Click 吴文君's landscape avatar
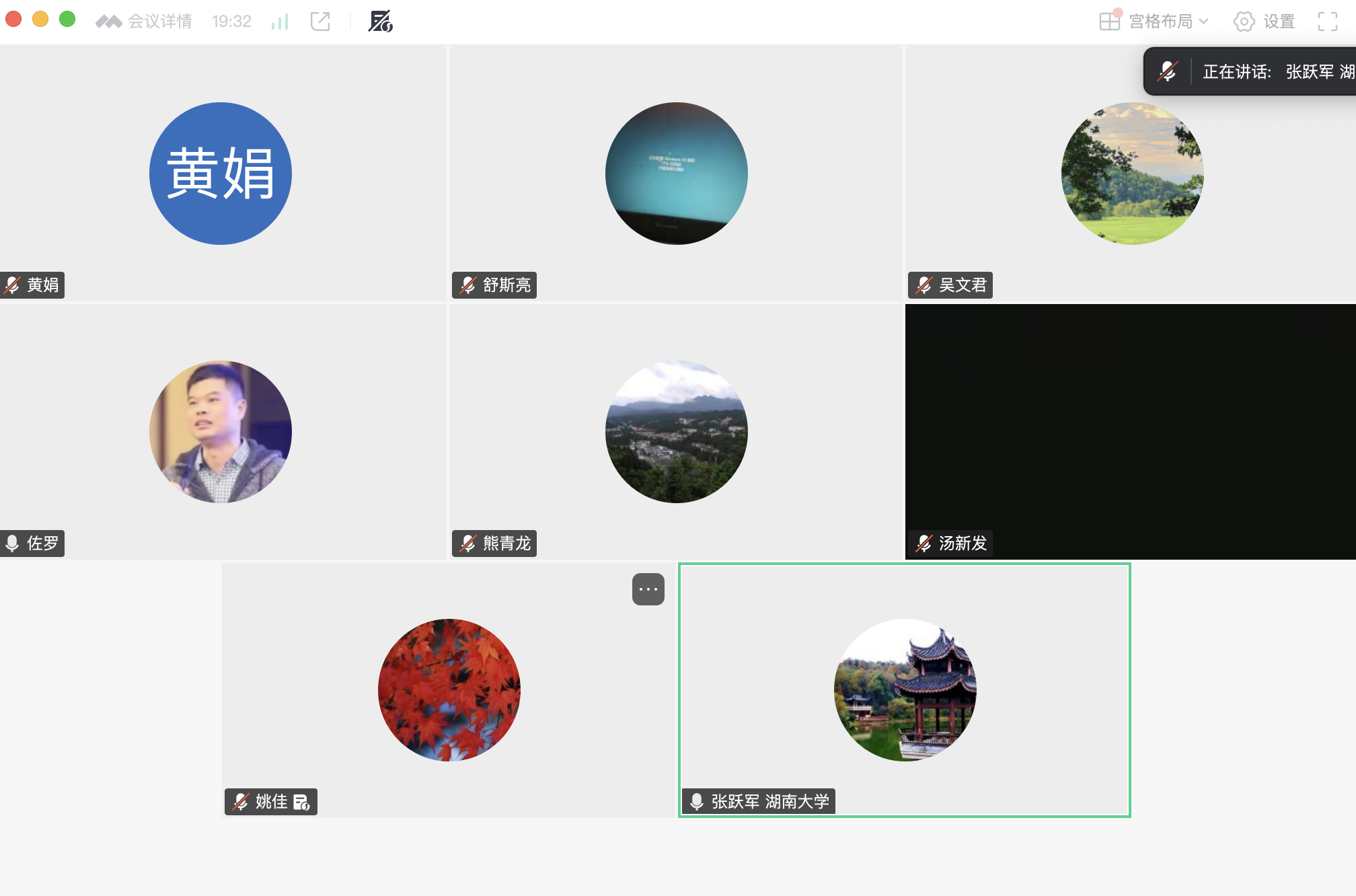 (x=1132, y=174)
